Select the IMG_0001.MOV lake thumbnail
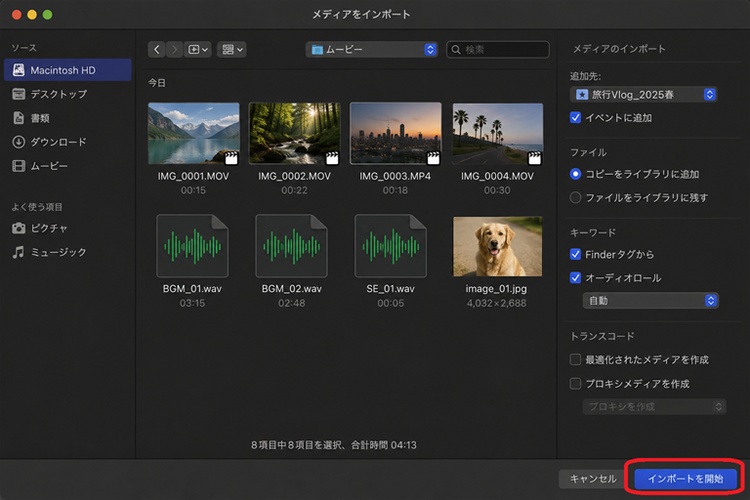 [194, 133]
